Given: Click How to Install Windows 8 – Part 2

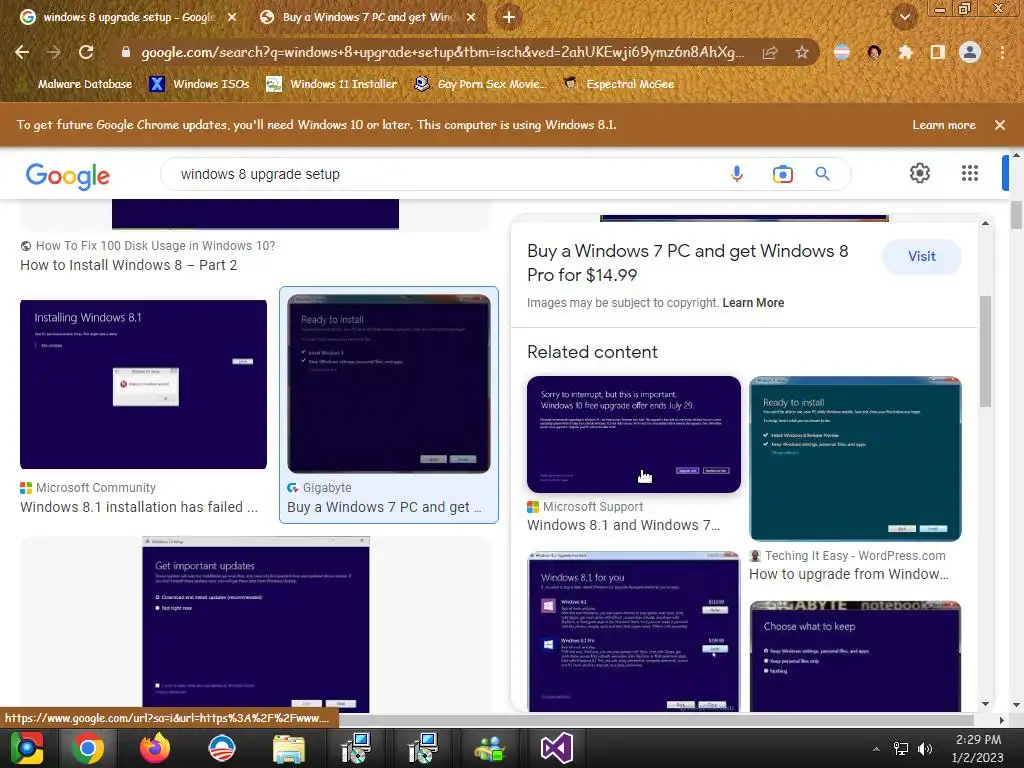Looking at the screenshot, I should pyautogui.click(x=129, y=265).
